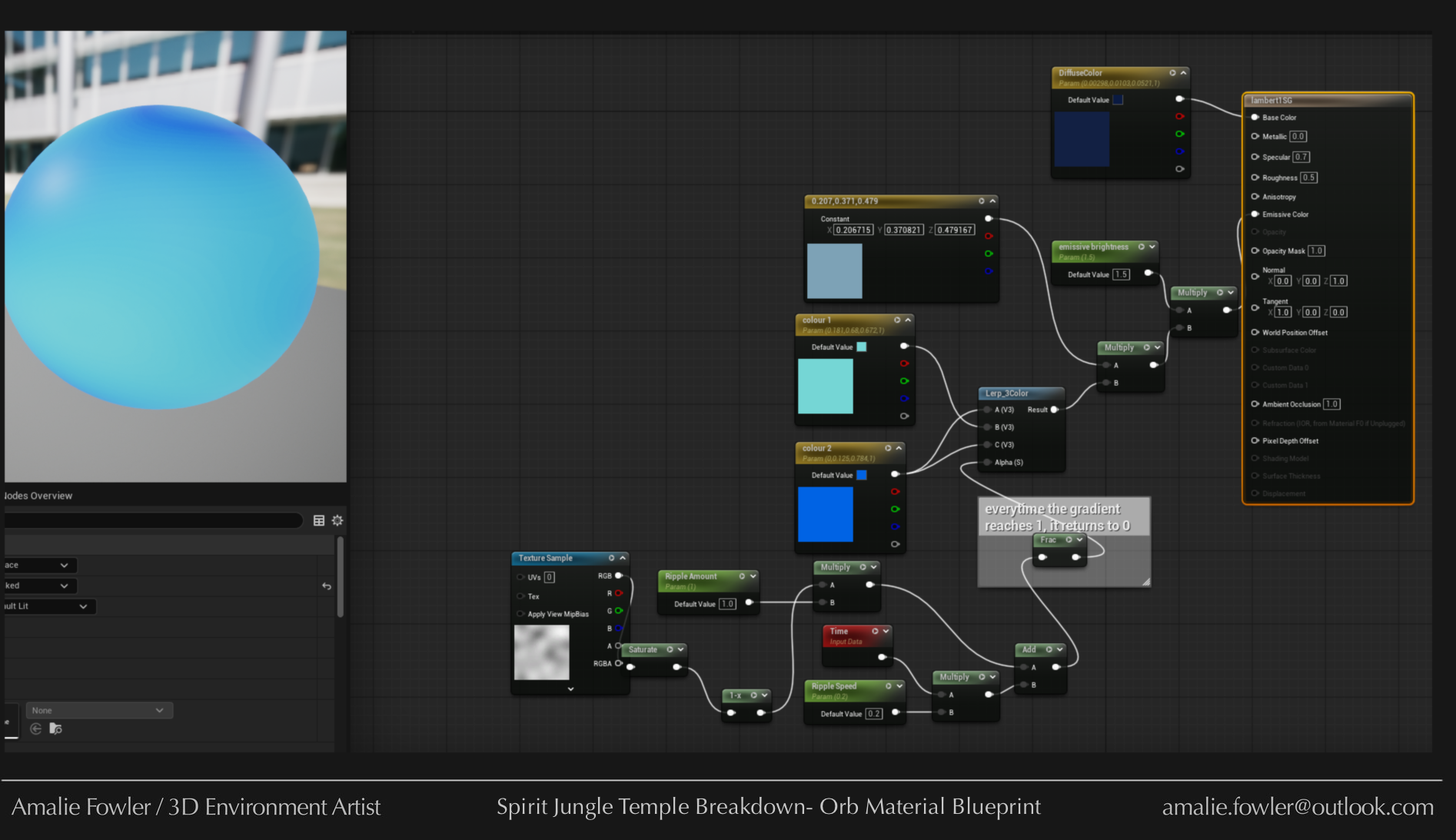Image resolution: width=1456 pixels, height=840 pixels.
Task: Edit the constant X value 0.206715
Action: (x=853, y=230)
